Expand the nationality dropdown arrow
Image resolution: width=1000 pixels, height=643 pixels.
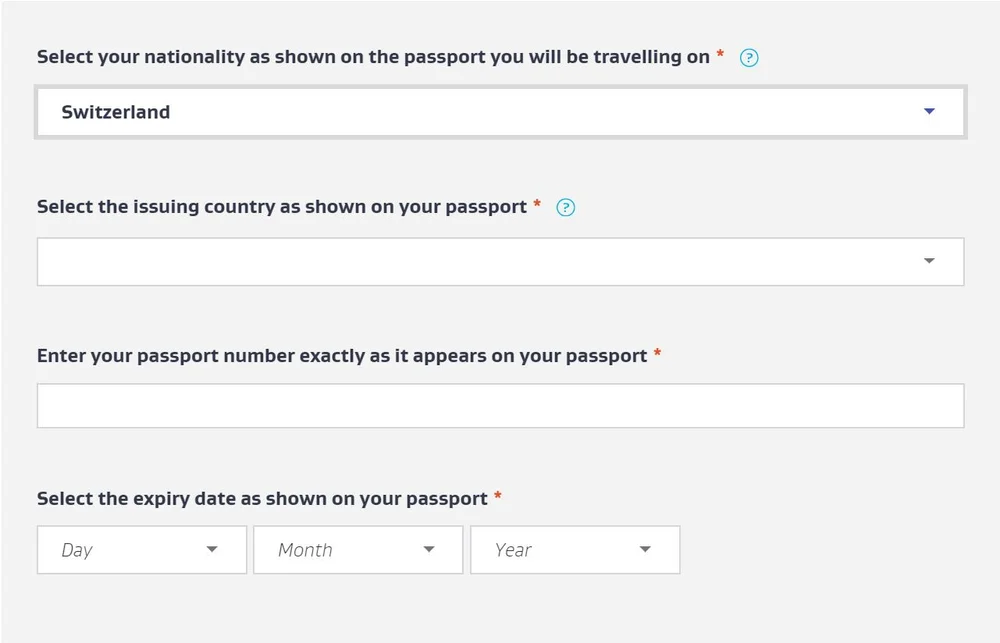929,112
